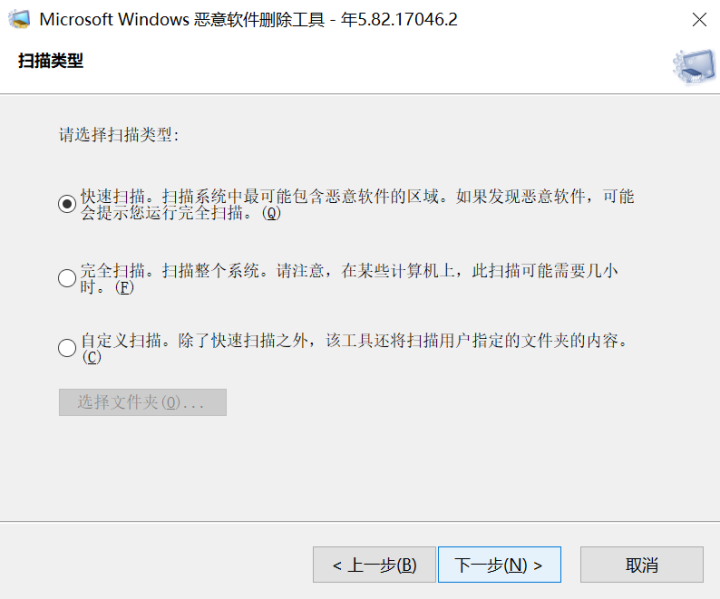Click the (F) shortcut hint of full scan
The width and height of the screenshot is (720, 599).
[x=124, y=288]
